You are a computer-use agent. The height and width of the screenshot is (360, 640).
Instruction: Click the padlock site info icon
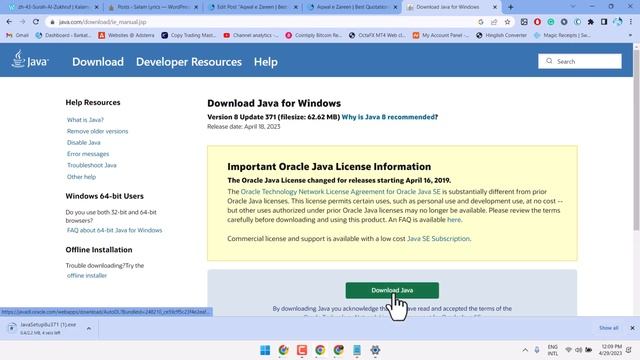[52, 22]
